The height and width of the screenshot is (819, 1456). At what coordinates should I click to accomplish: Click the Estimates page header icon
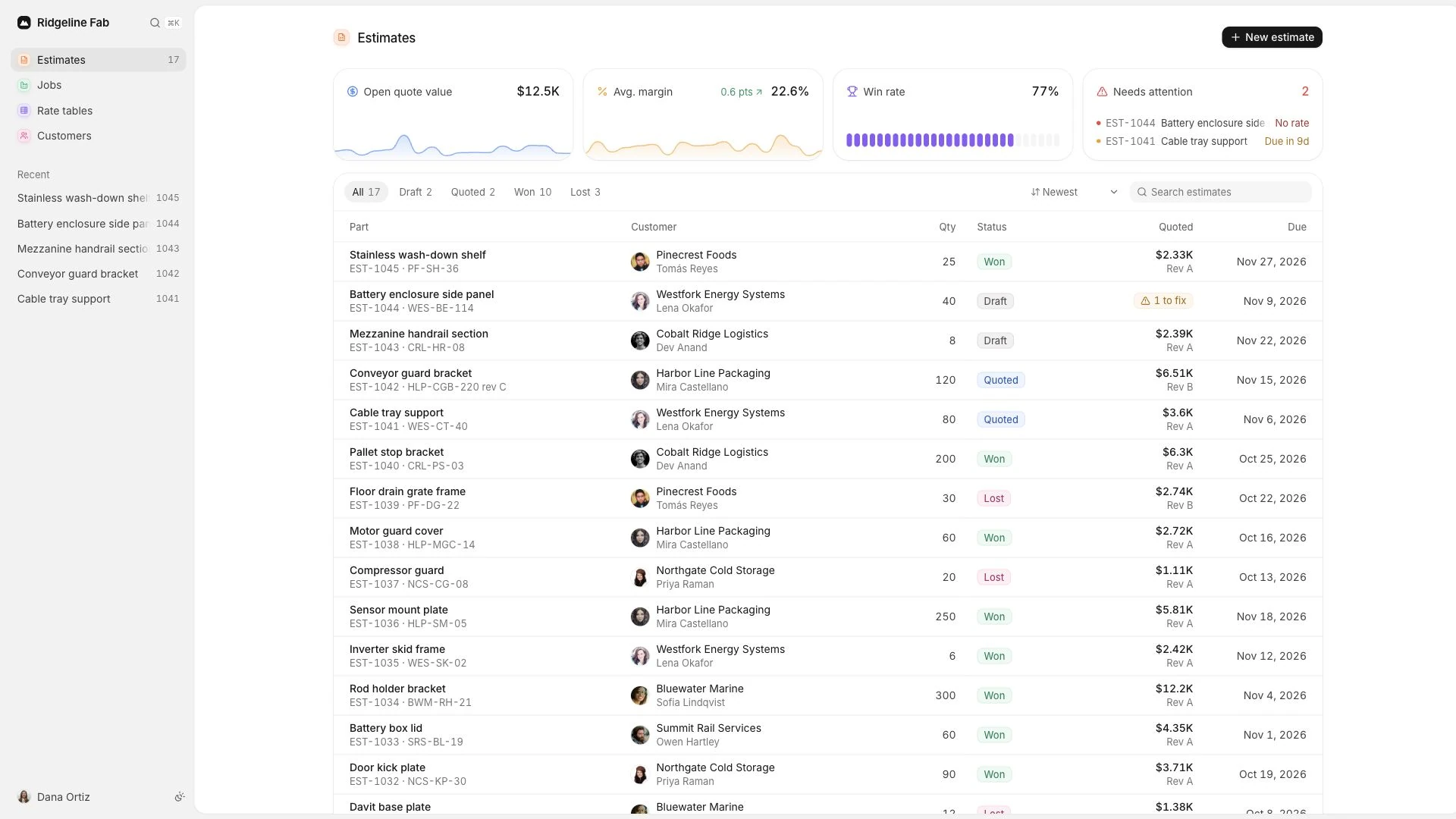coord(342,37)
